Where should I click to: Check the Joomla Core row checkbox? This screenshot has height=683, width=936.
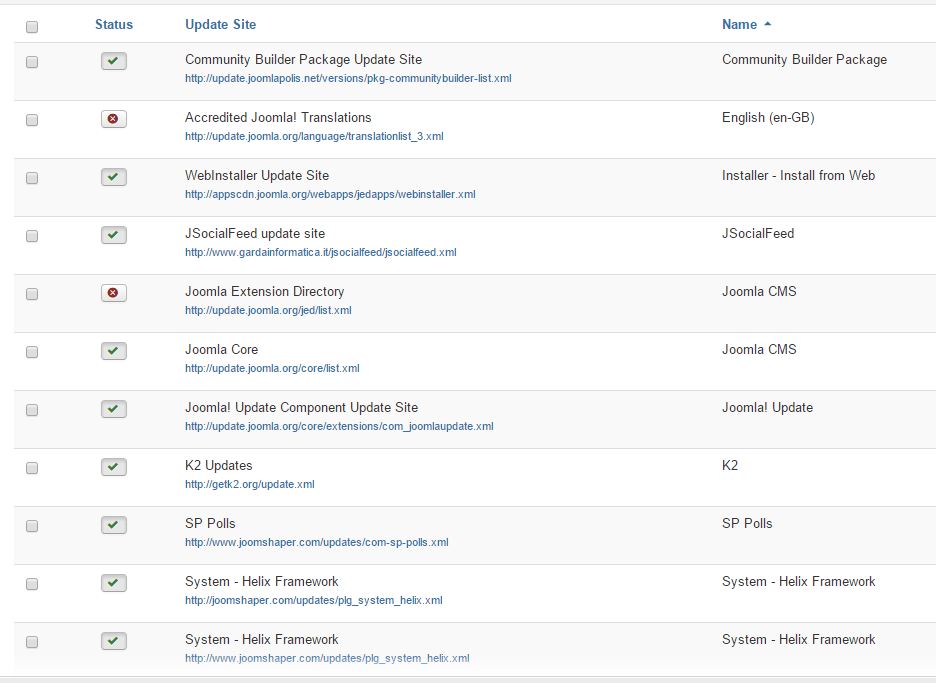pyautogui.click(x=32, y=352)
